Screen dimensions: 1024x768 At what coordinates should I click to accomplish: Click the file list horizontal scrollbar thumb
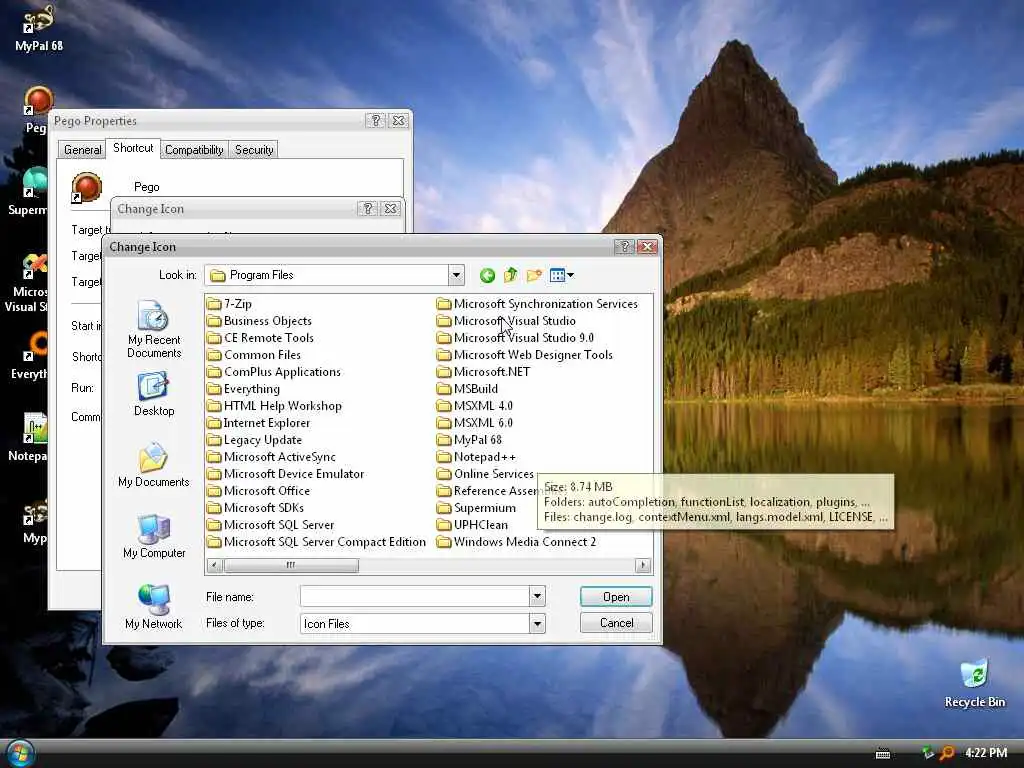click(291, 565)
